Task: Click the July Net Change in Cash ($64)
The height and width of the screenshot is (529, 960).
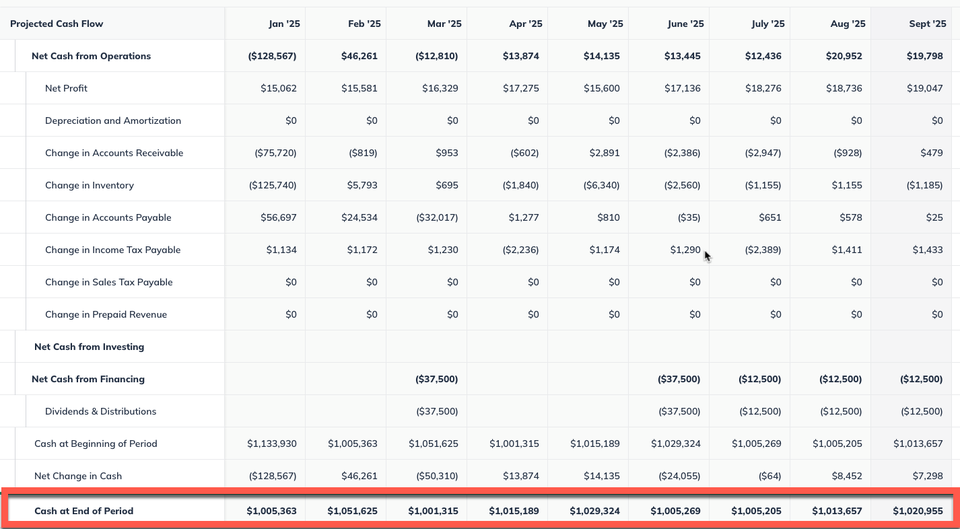Action: pyautogui.click(x=770, y=476)
